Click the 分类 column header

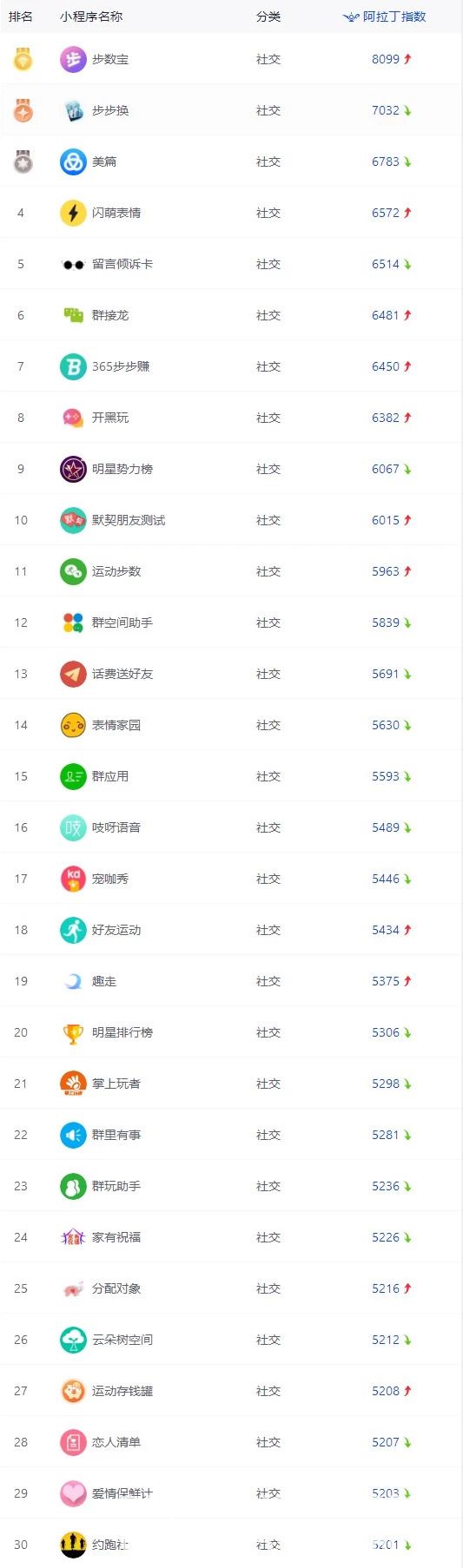pos(268,16)
